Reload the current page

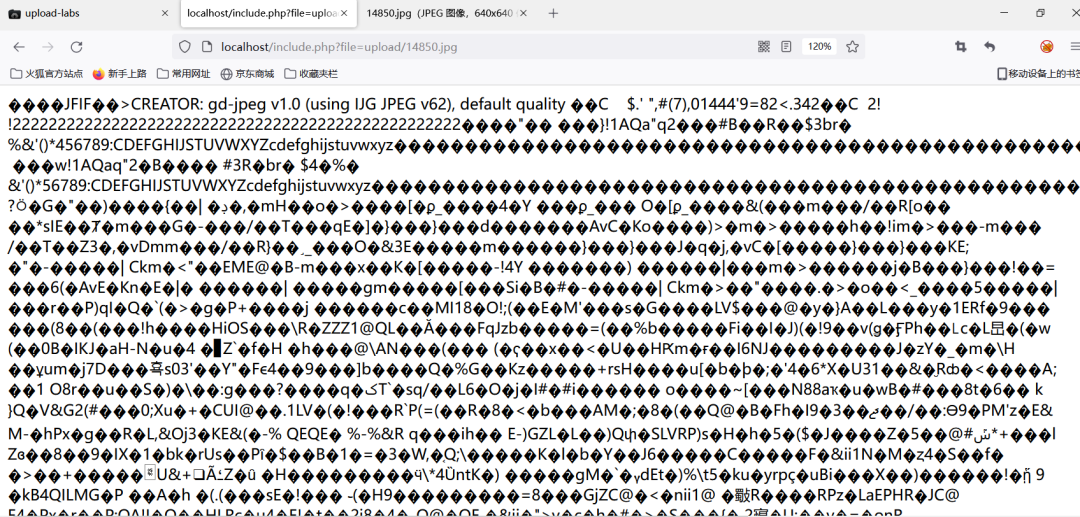tap(76, 47)
